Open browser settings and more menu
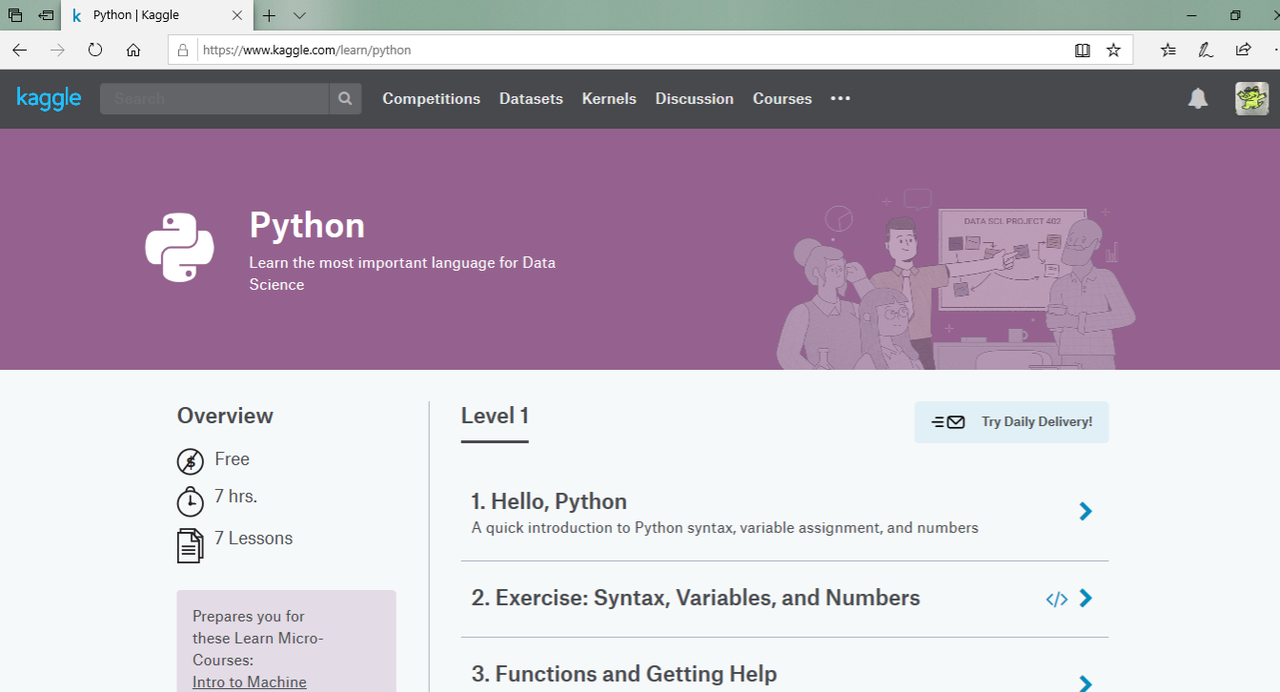This screenshot has height=692, width=1280. click(x=1274, y=50)
